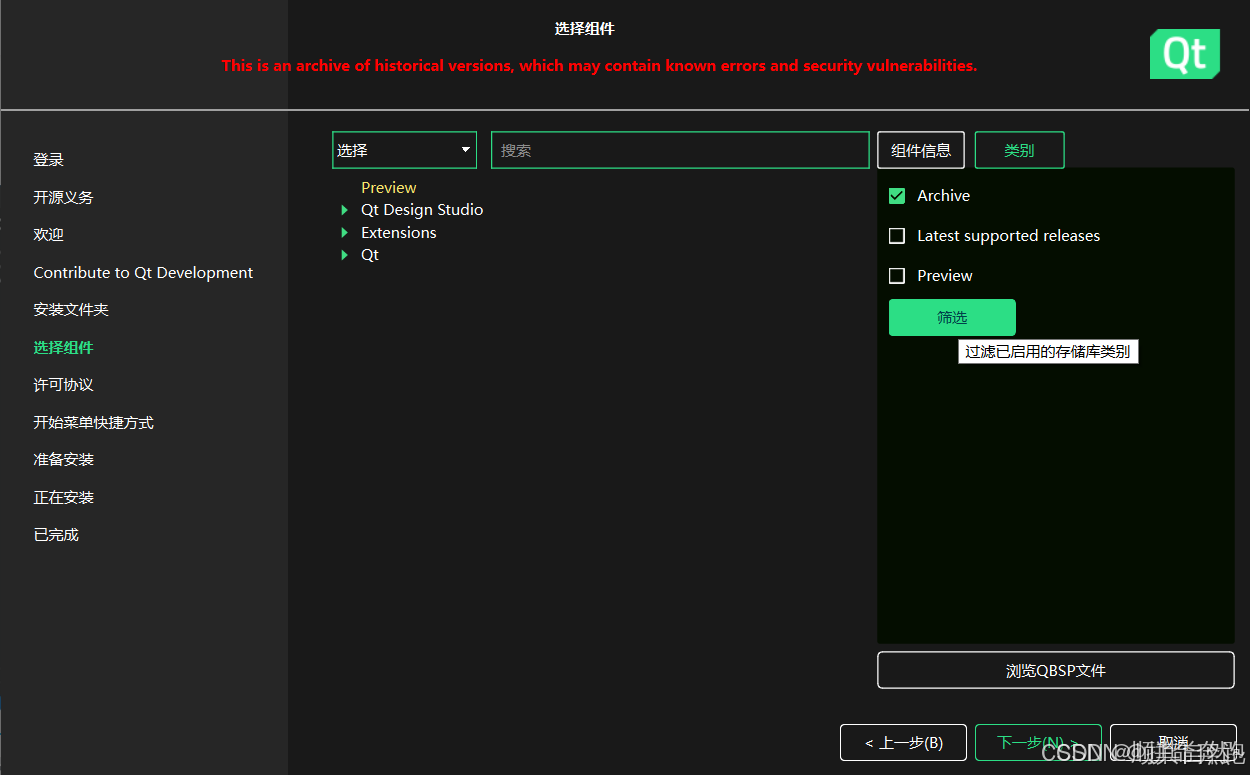
Task: Switch to the 组件信息 view
Action: tap(920, 149)
